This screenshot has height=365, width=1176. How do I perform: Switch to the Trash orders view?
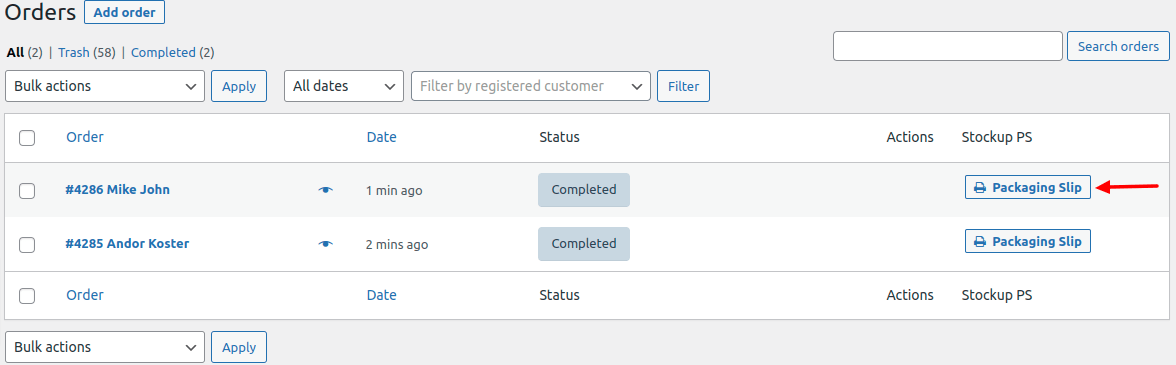(74, 52)
